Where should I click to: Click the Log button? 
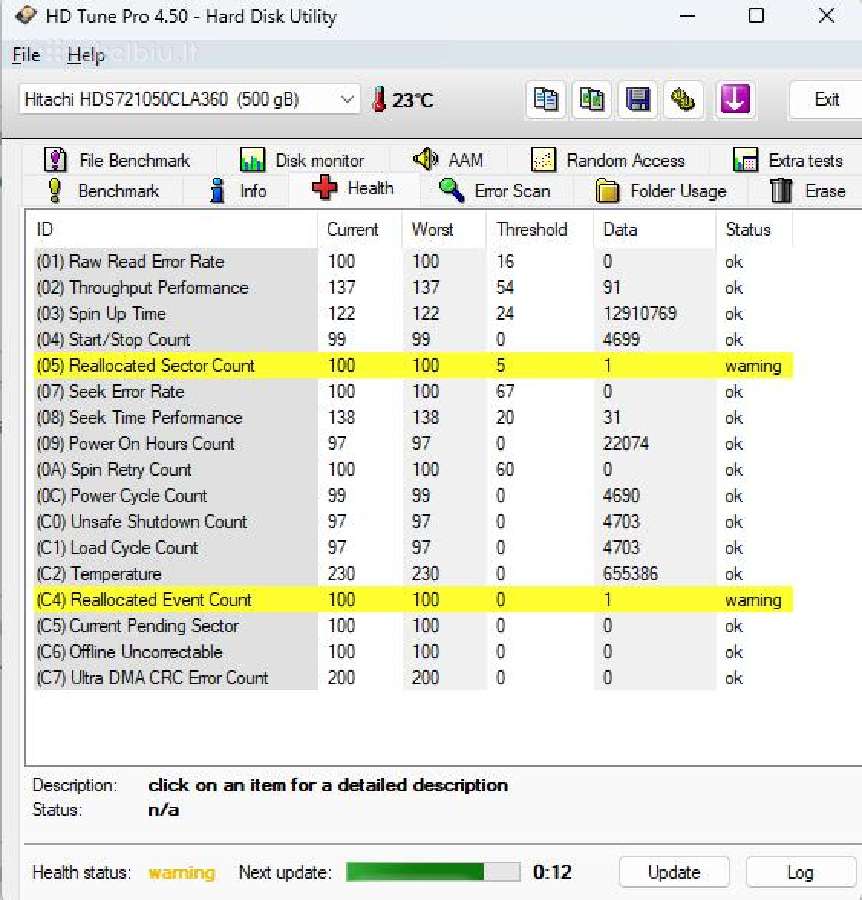[800, 872]
